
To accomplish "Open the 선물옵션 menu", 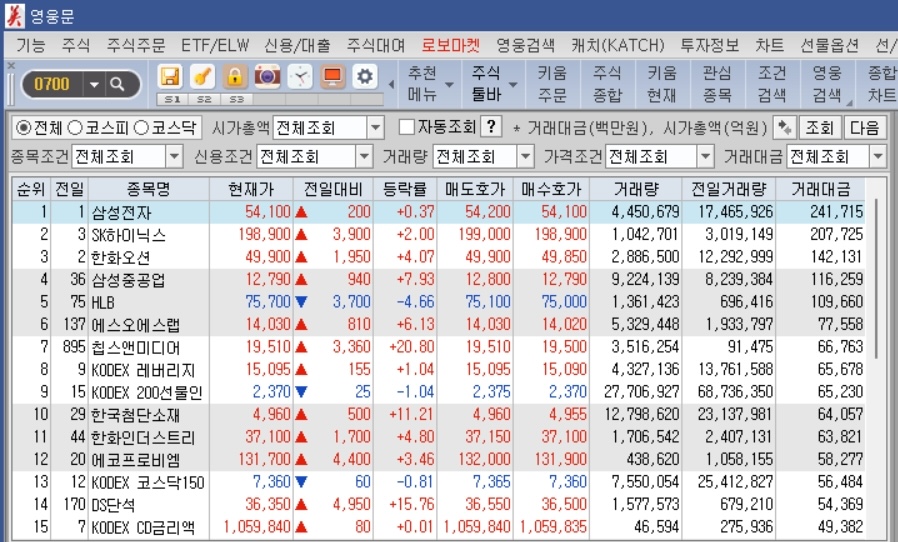I will pos(829,45).
